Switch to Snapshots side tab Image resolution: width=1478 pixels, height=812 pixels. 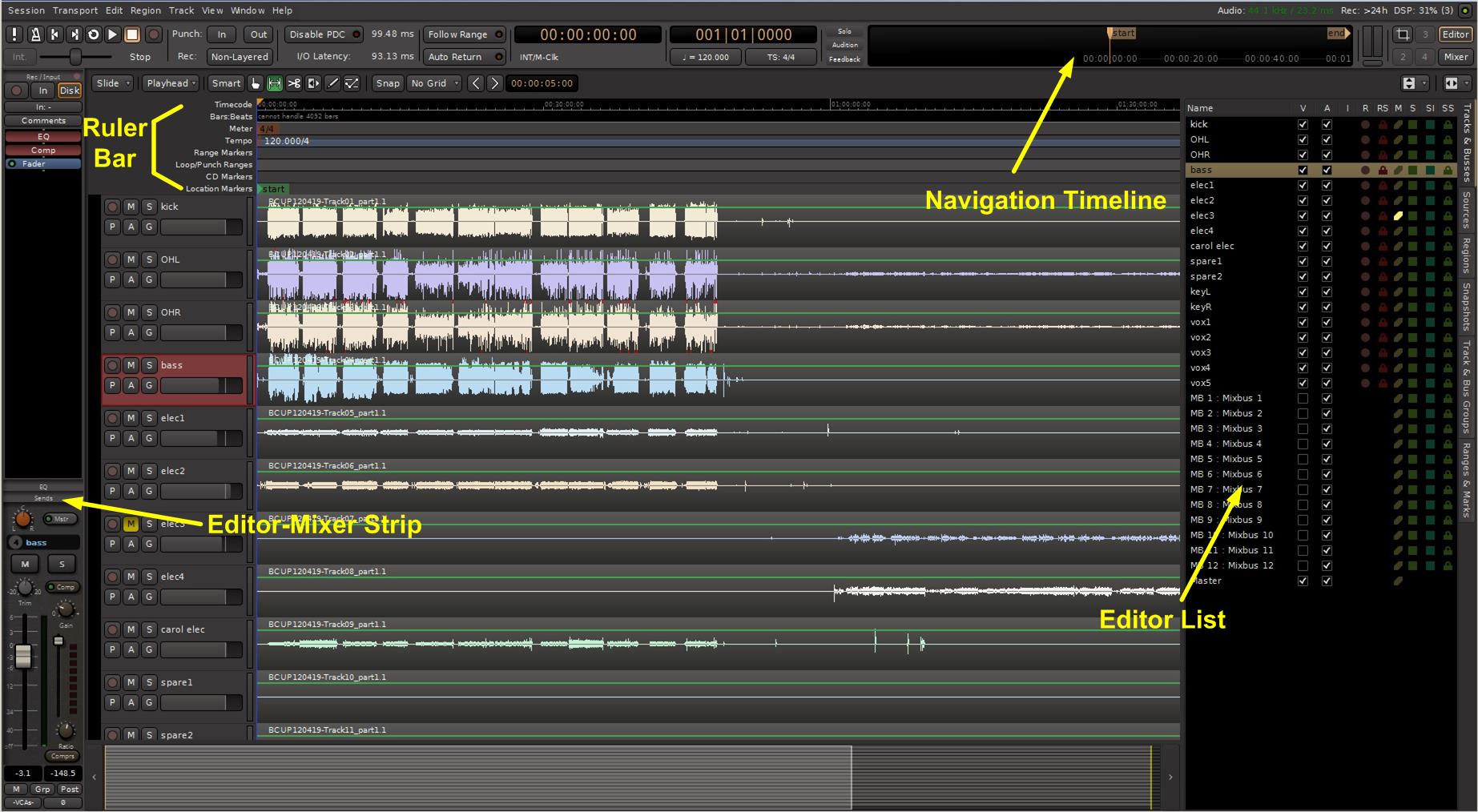(1468, 307)
